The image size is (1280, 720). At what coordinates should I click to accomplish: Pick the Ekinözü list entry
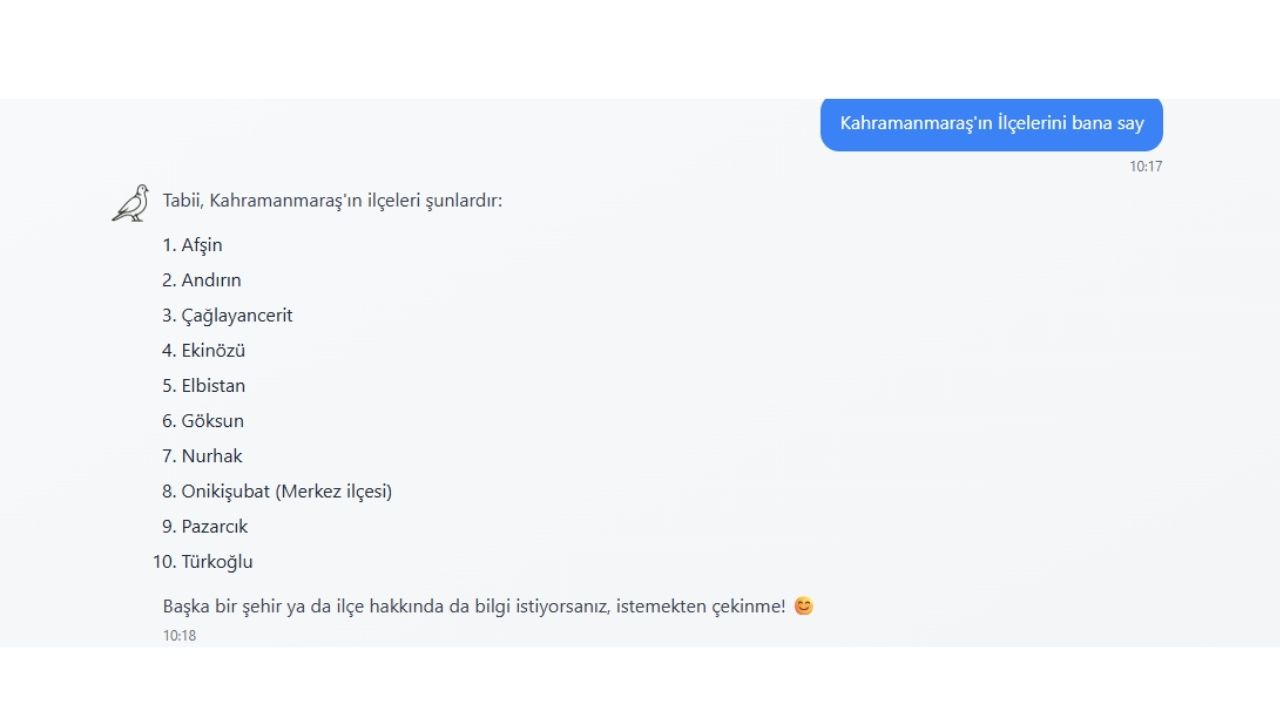pyautogui.click(x=213, y=350)
